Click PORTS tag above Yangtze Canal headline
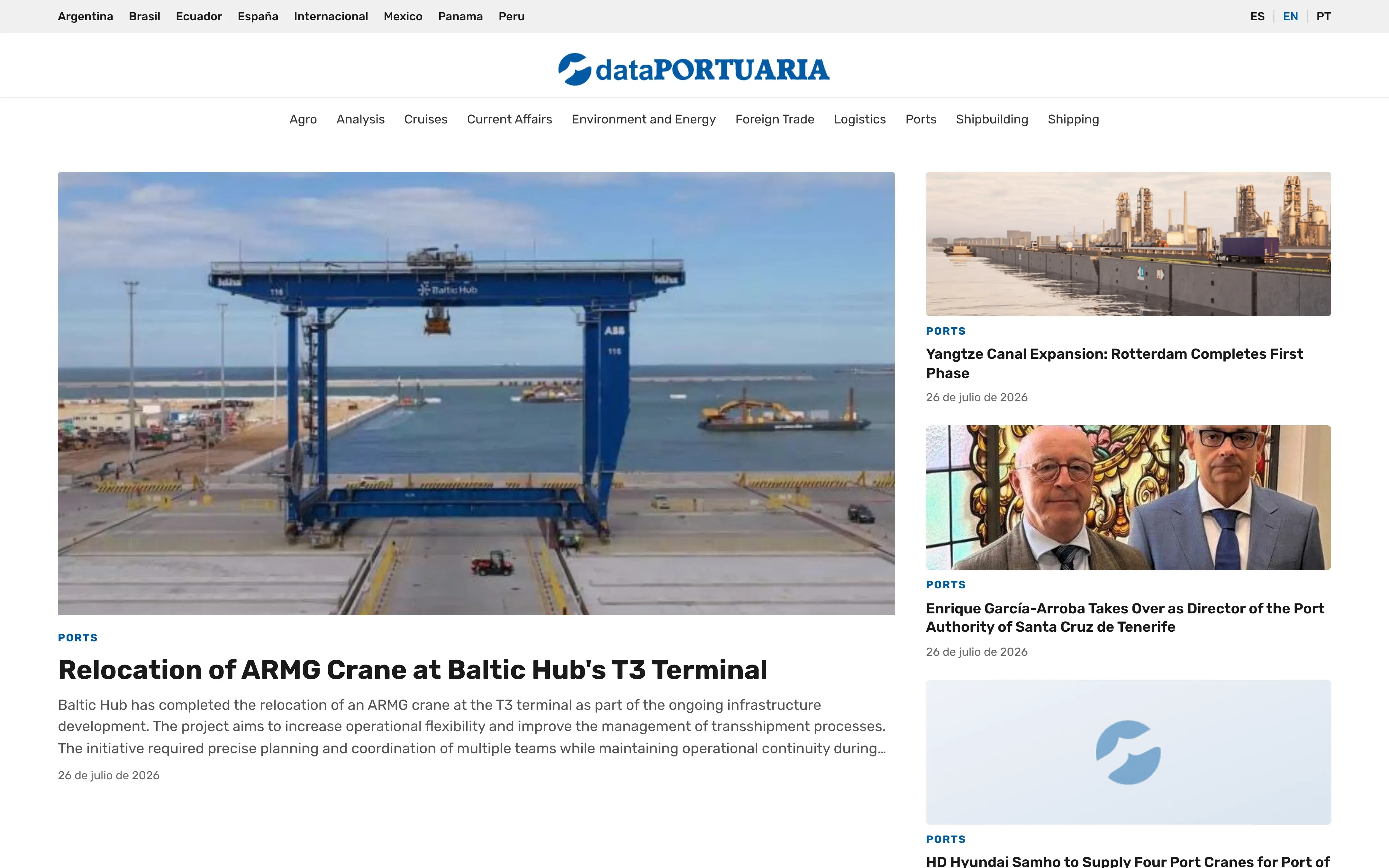The image size is (1389, 868). click(x=946, y=331)
